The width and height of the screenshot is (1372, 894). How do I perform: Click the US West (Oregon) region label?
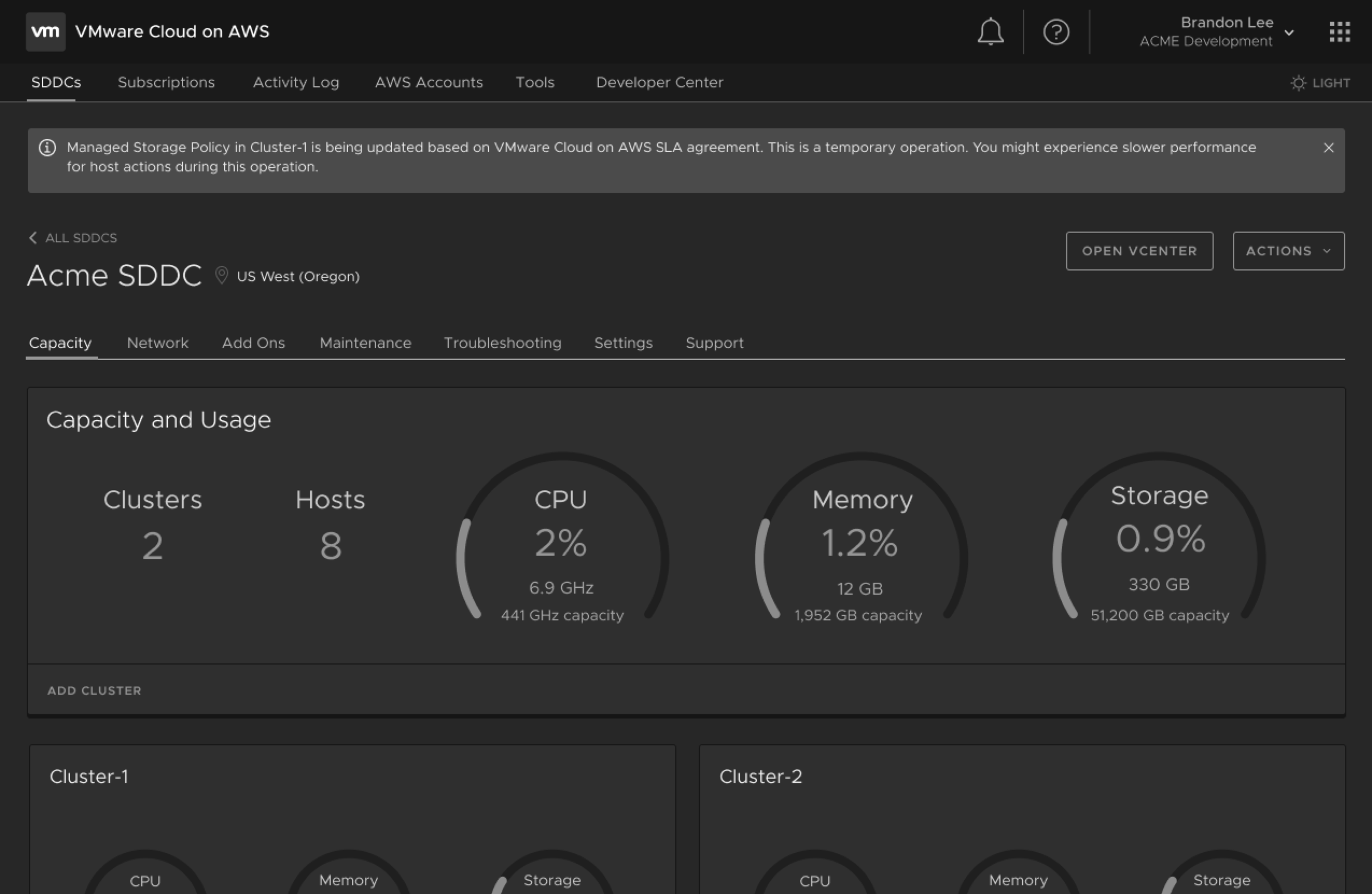pyautogui.click(x=298, y=276)
